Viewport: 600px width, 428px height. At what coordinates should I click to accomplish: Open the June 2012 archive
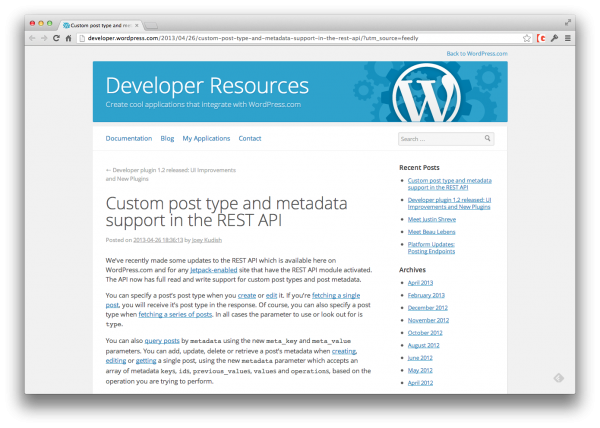(420, 358)
